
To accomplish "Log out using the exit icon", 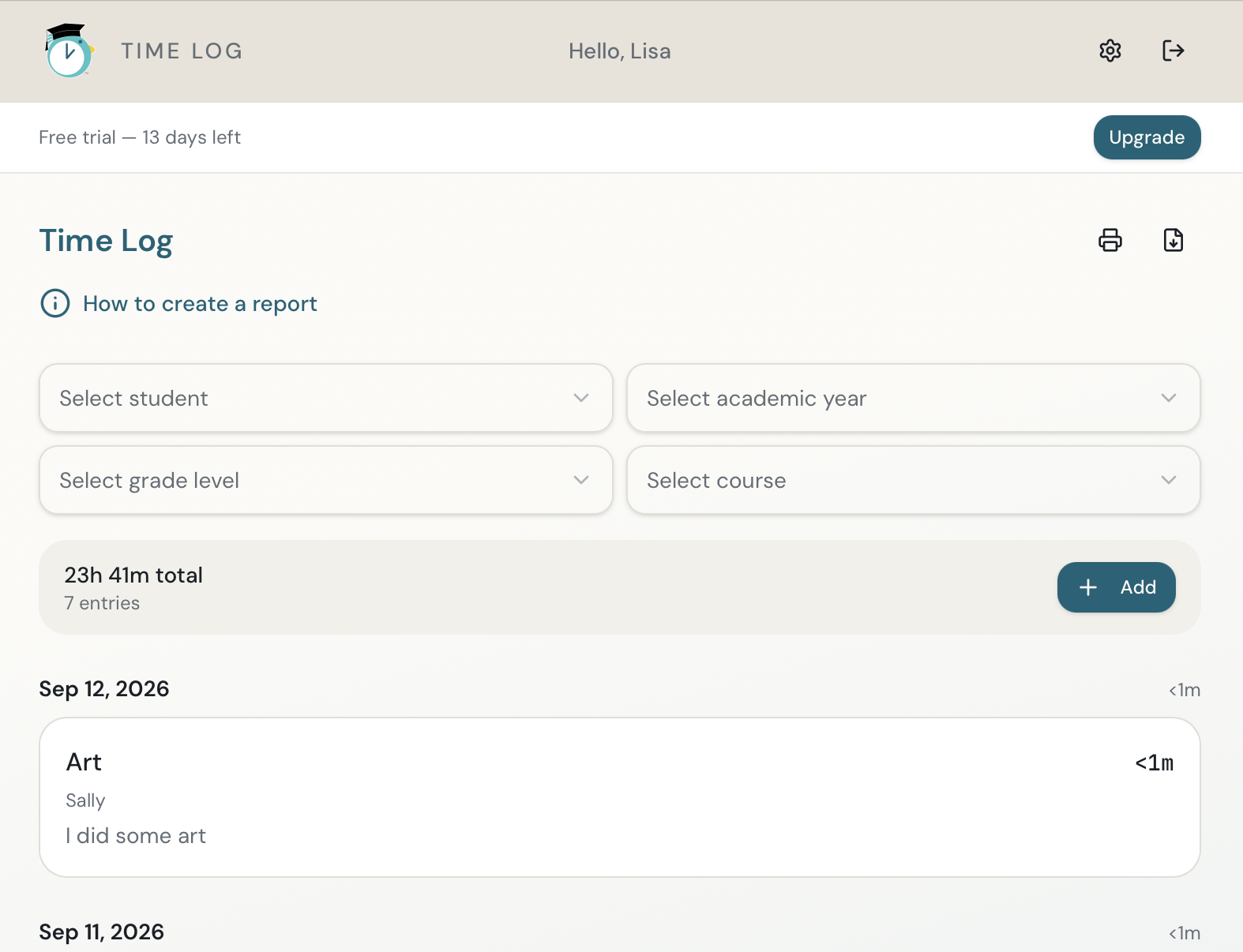I will (x=1174, y=51).
